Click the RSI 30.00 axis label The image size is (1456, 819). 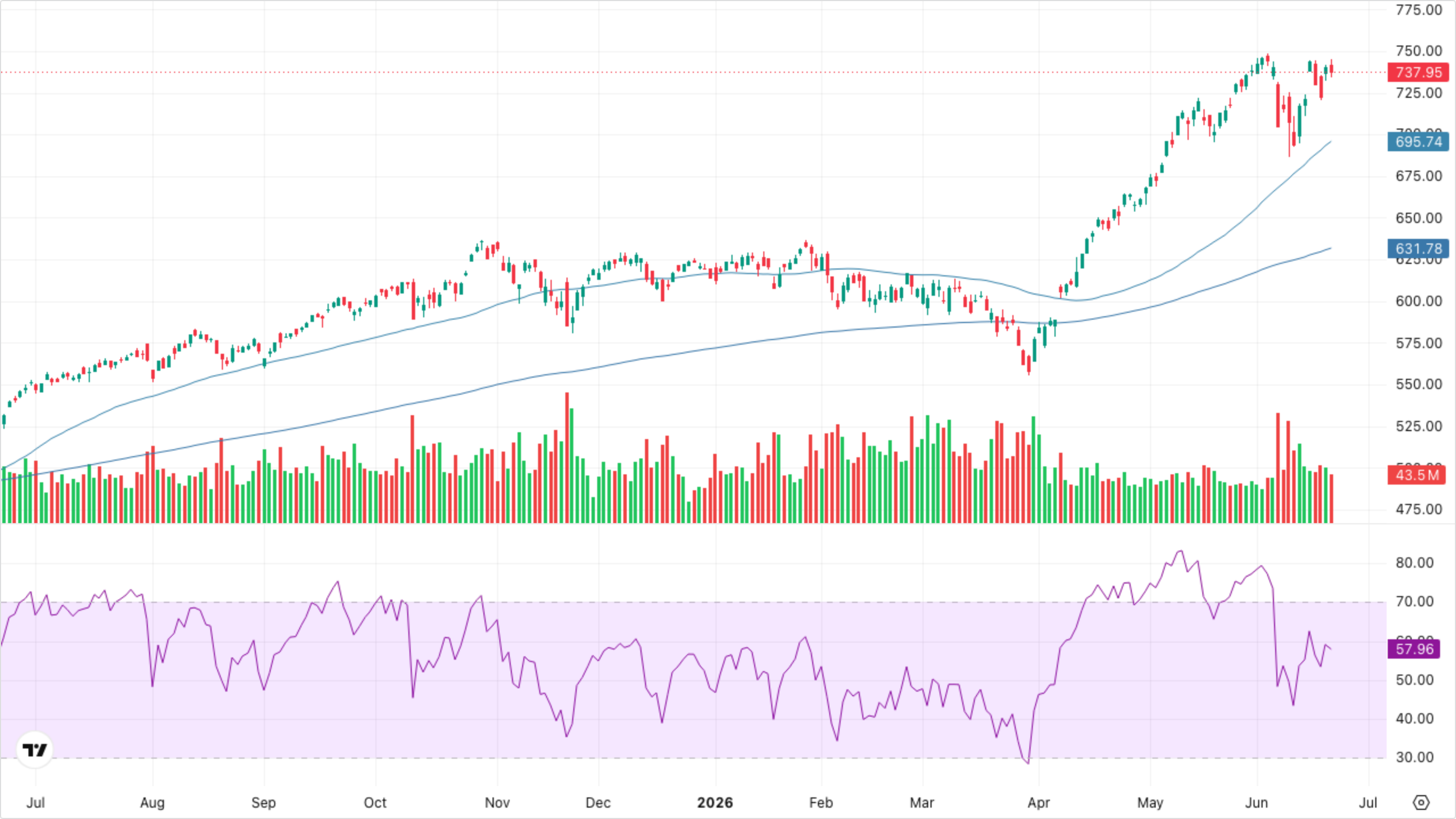point(1414,758)
